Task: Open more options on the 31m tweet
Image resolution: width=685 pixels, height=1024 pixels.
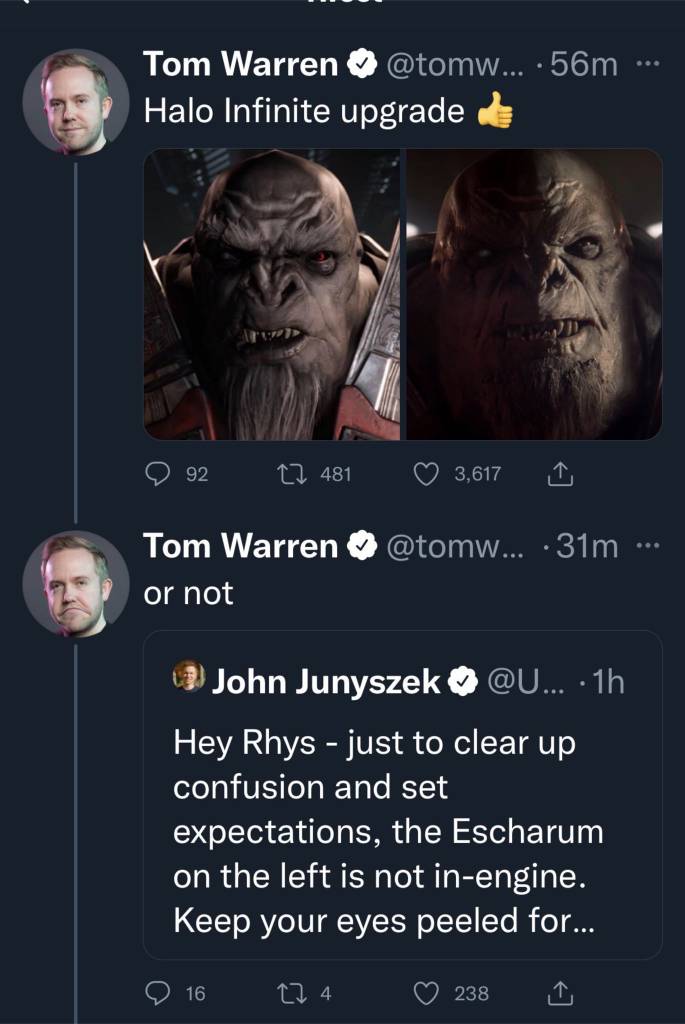Action: 648,546
